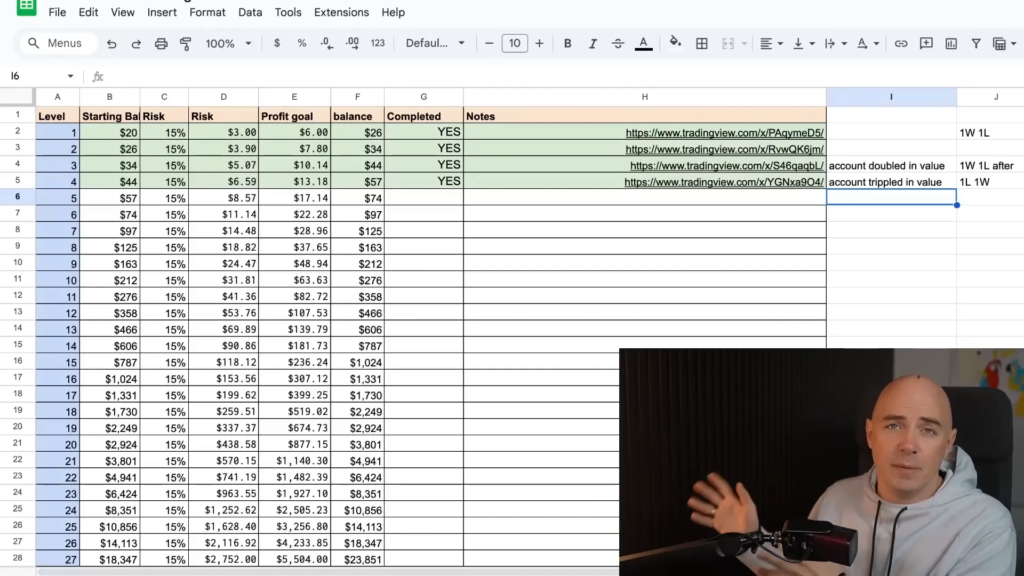Image resolution: width=1024 pixels, height=576 pixels.
Task: Apply the currency format dollar icon
Action: [x=277, y=44]
